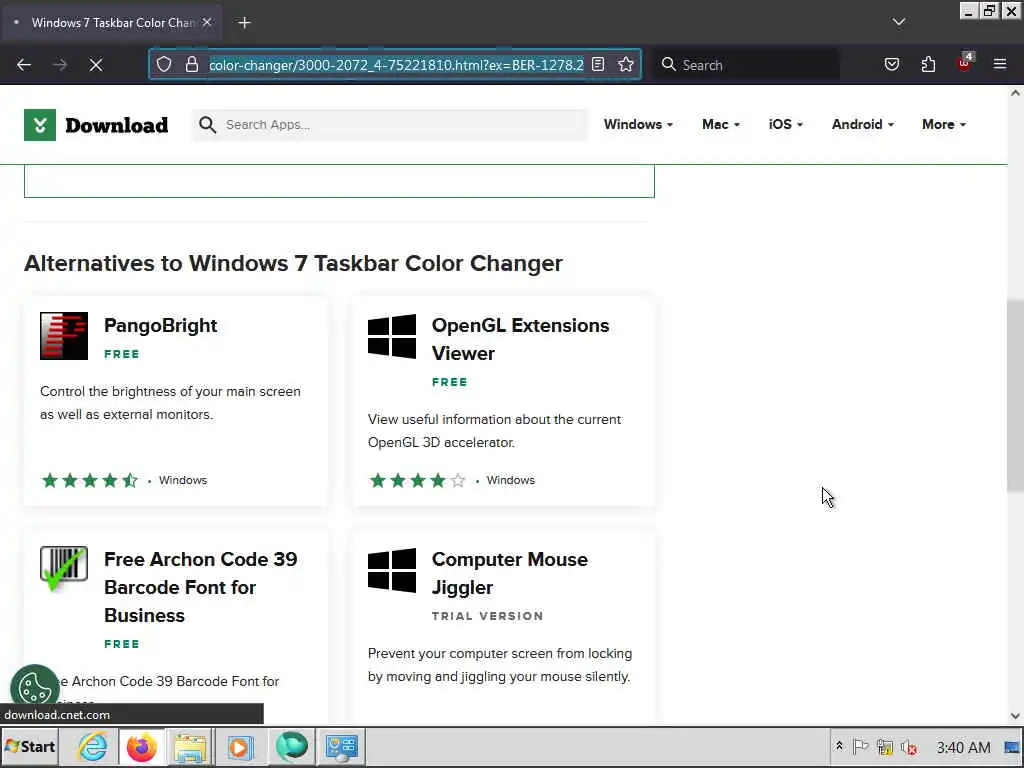
Task: Bookmark this page with star icon
Action: (626, 64)
